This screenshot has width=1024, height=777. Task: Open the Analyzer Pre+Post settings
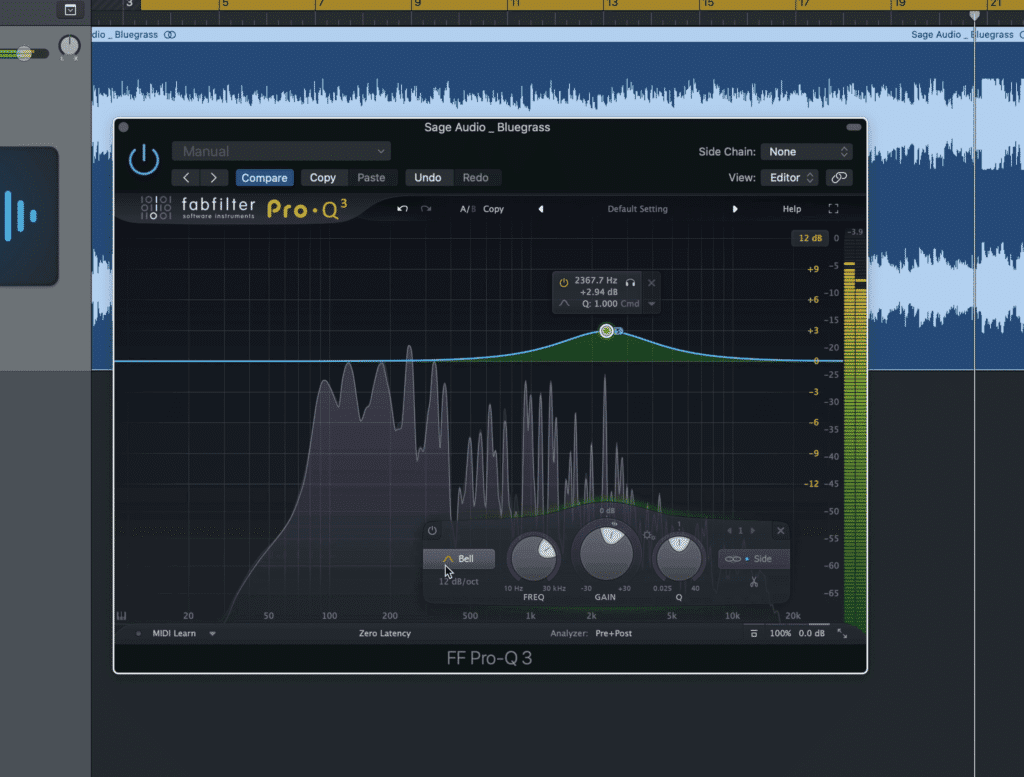click(613, 633)
